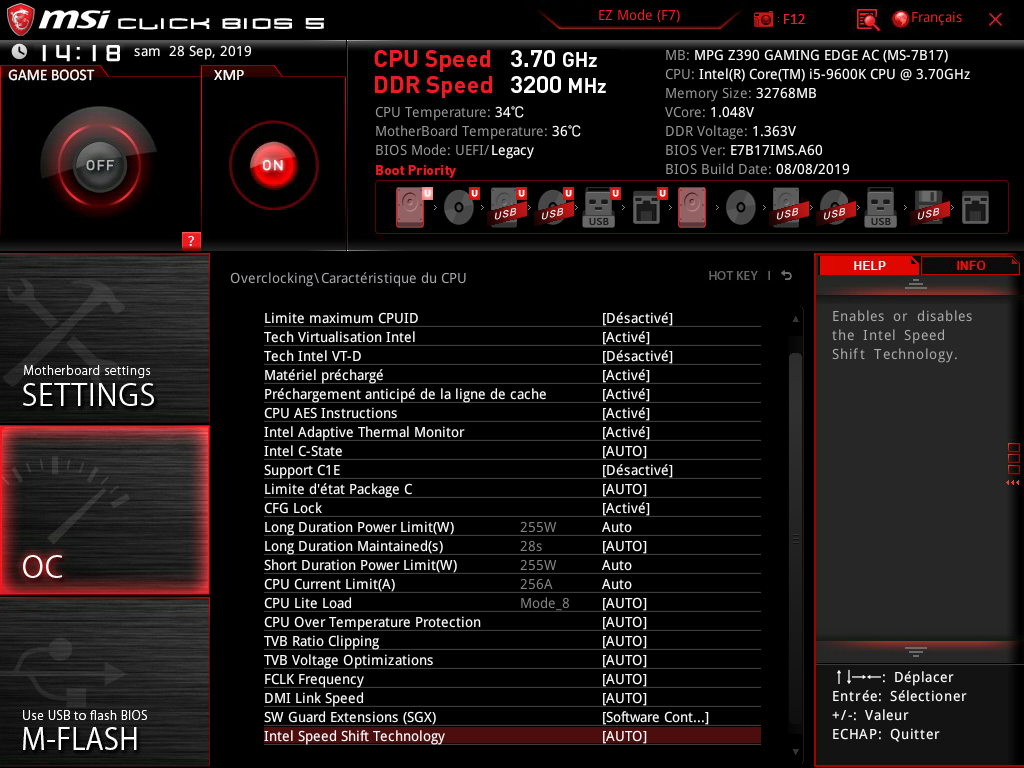Select the USB floppy boot device icon
Screen dimensions: 1024x768
click(928, 207)
